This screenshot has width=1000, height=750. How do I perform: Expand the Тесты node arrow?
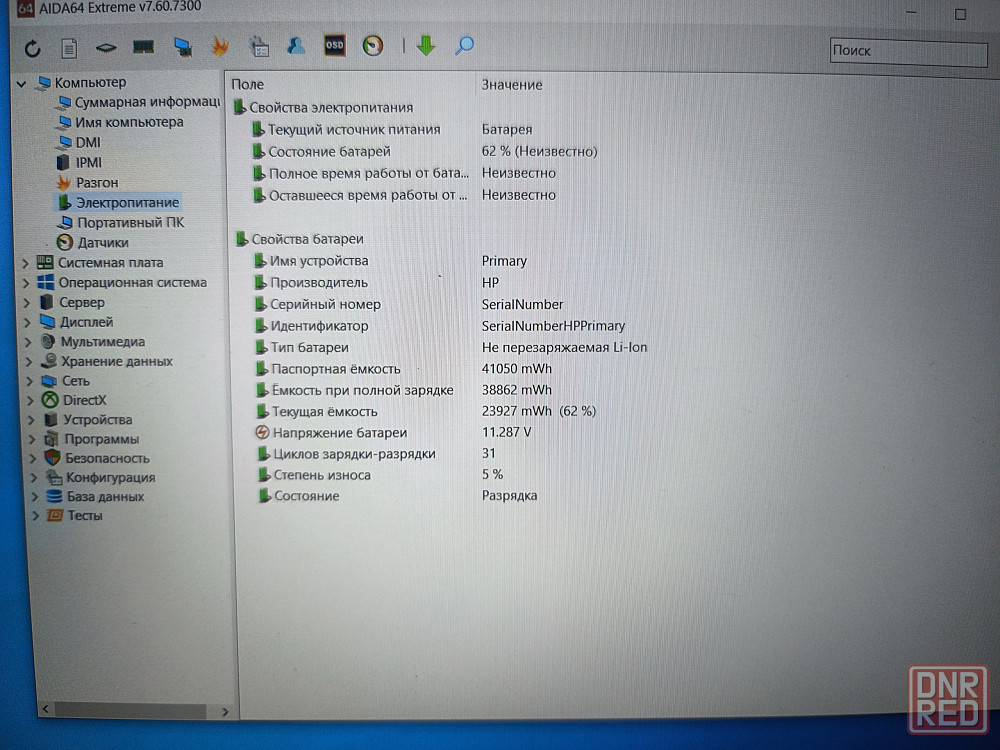coord(35,516)
